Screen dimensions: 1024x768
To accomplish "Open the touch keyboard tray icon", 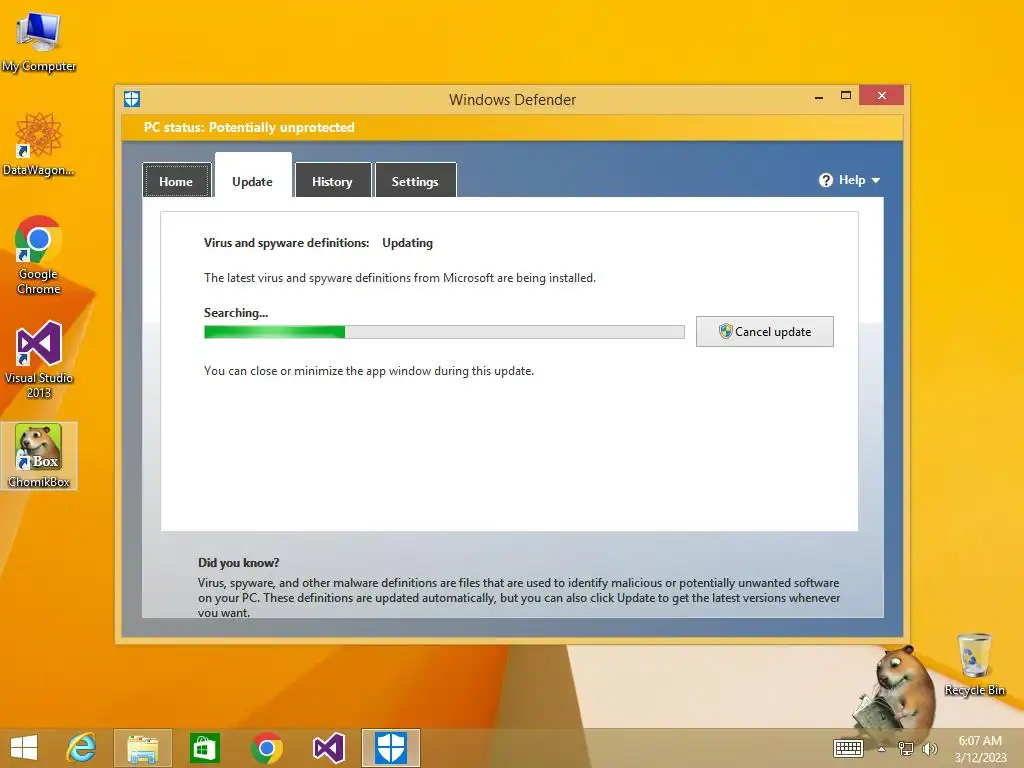I will click(x=848, y=748).
